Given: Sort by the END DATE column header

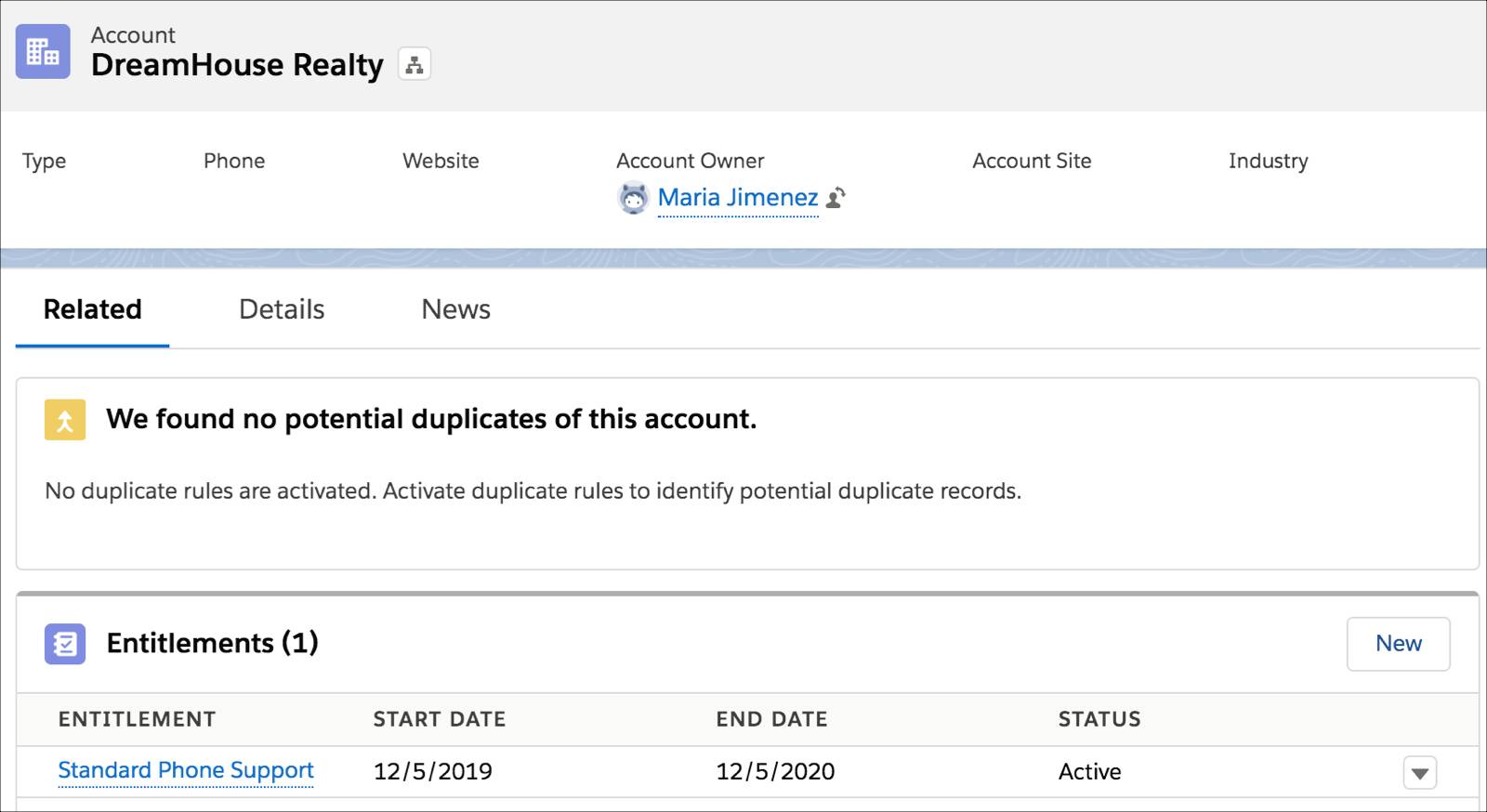Looking at the screenshot, I should [x=771, y=719].
